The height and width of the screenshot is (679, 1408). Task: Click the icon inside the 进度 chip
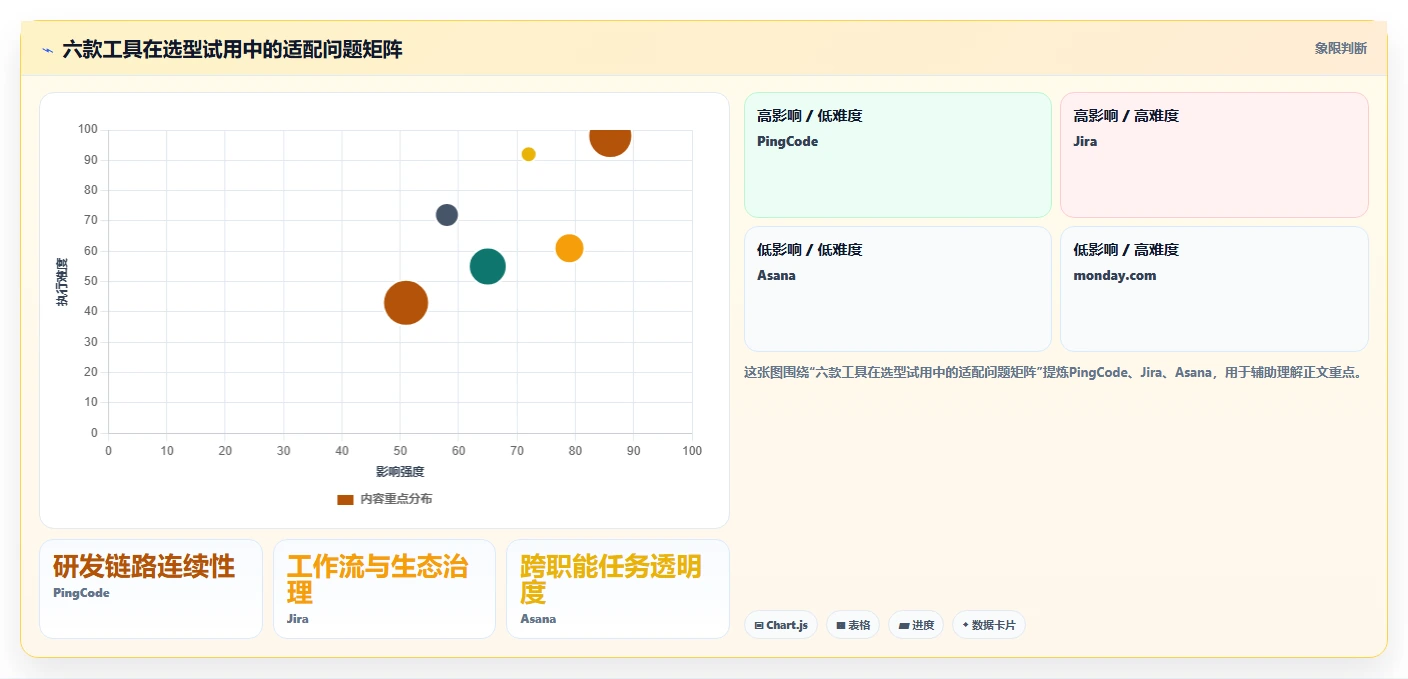pos(903,626)
